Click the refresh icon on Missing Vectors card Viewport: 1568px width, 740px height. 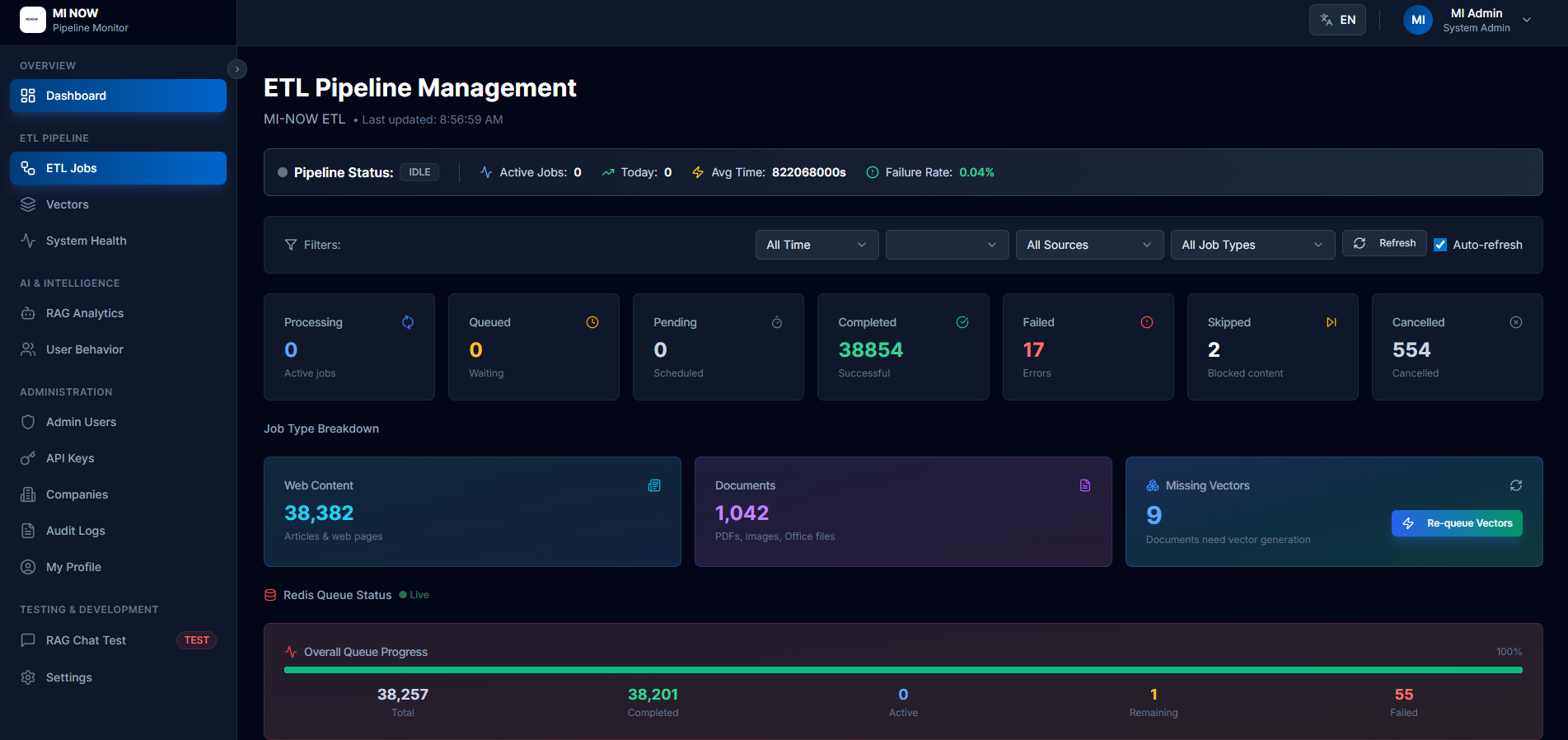(1515, 485)
